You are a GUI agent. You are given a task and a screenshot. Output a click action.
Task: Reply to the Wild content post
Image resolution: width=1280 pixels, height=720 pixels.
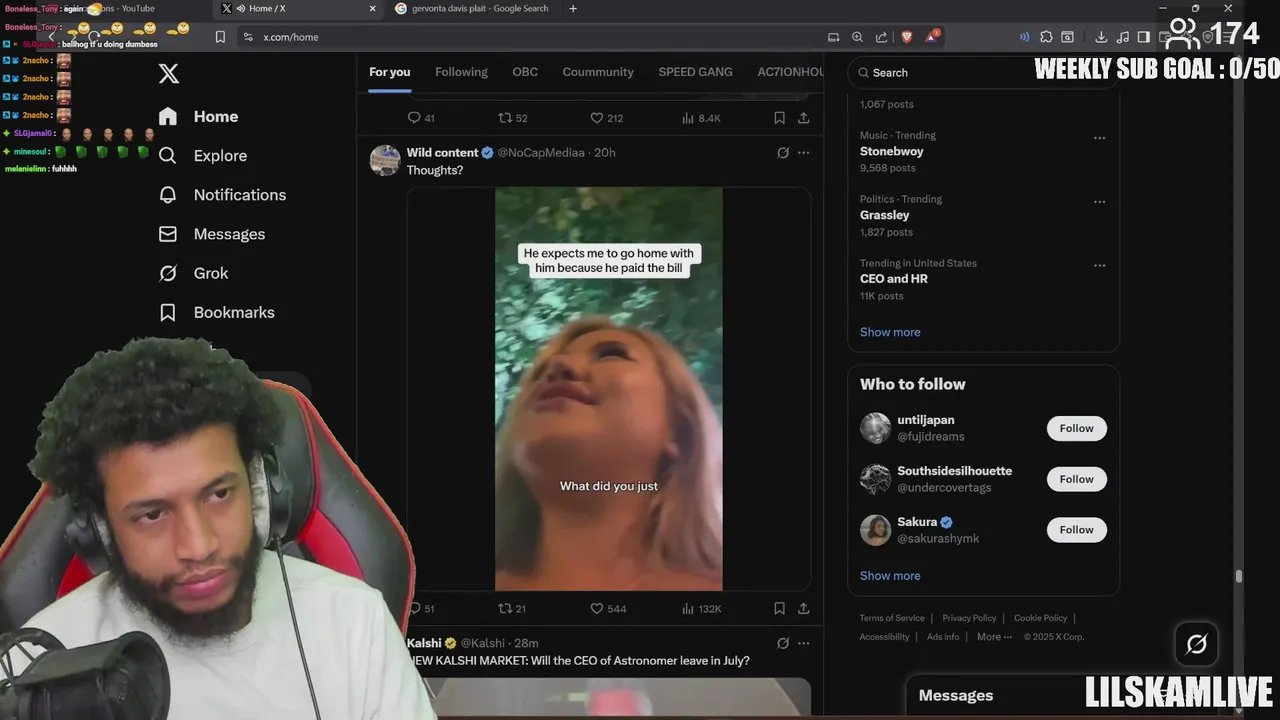[421, 608]
